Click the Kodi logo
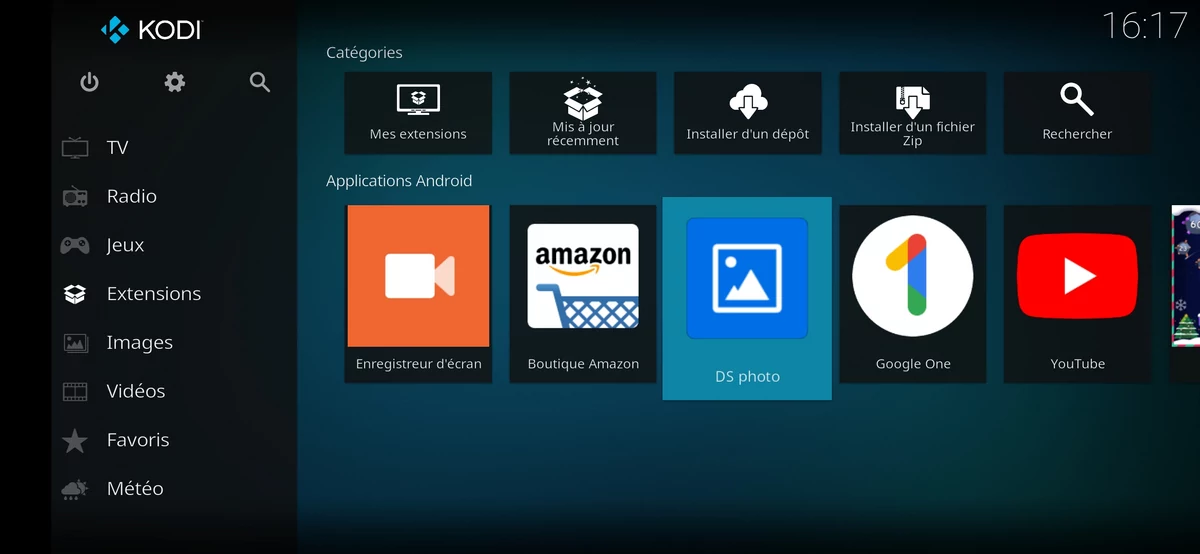Image resolution: width=1200 pixels, height=554 pixels. tap(150, 29)
